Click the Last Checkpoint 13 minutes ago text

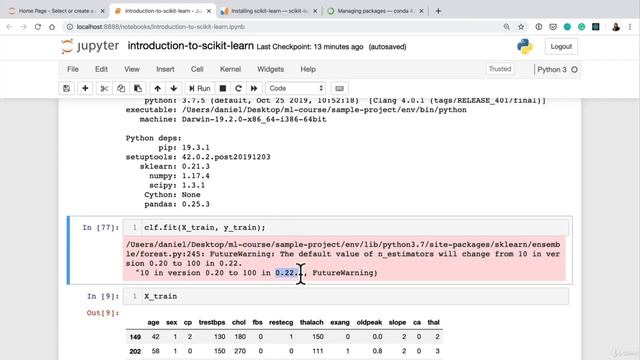[x=310, y=47]
